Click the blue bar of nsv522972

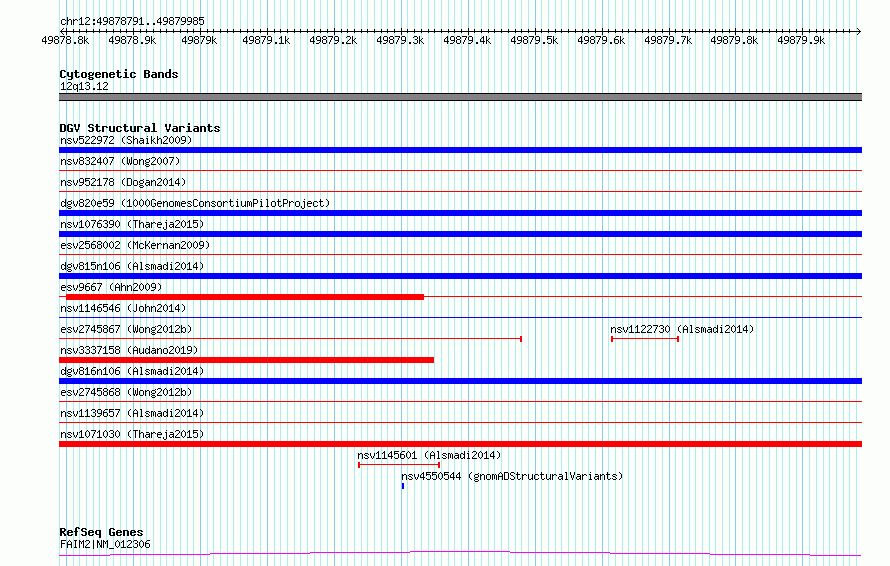click(460, 150)
